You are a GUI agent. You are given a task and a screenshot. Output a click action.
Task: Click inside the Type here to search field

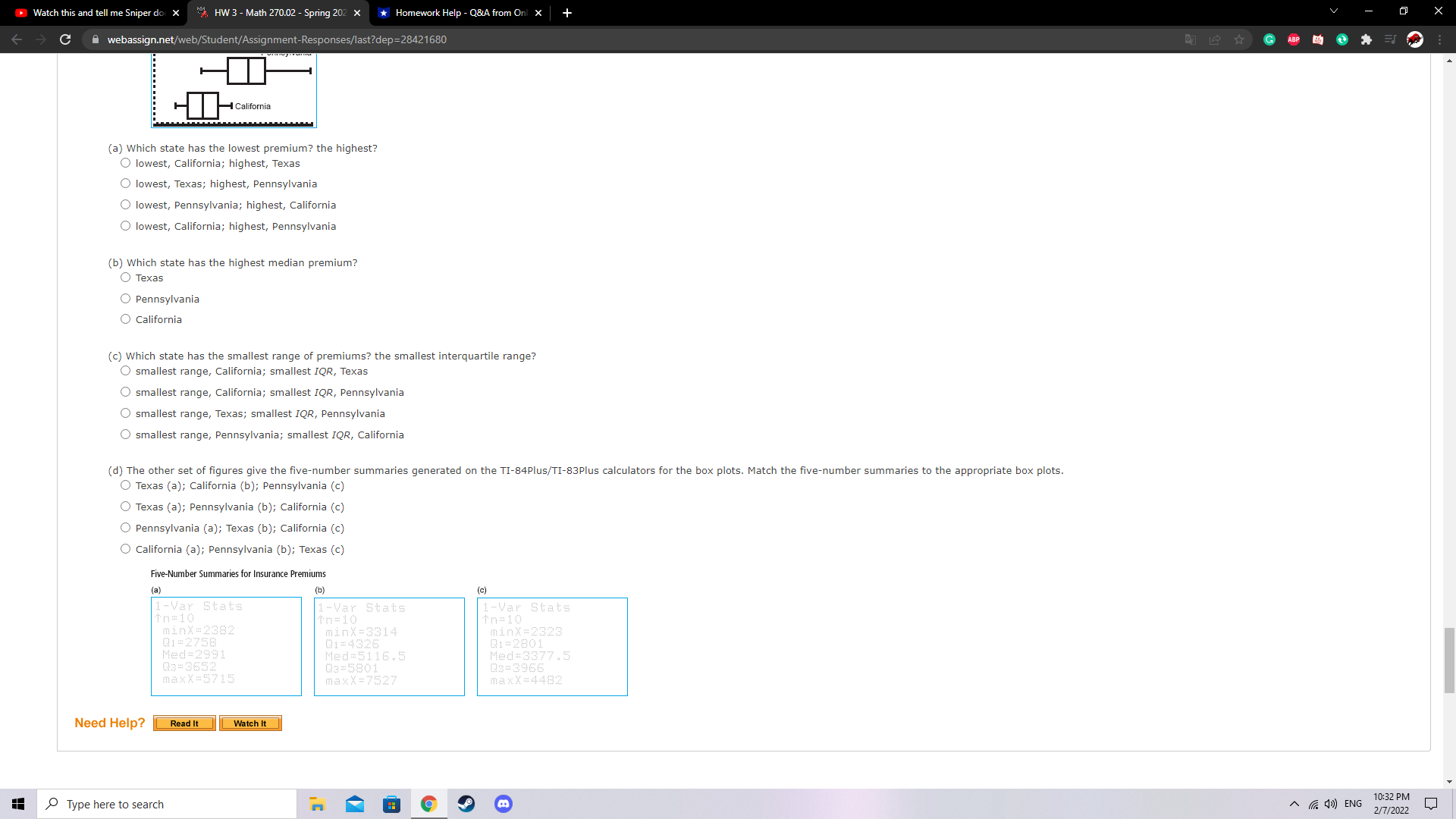pos(167,804)
